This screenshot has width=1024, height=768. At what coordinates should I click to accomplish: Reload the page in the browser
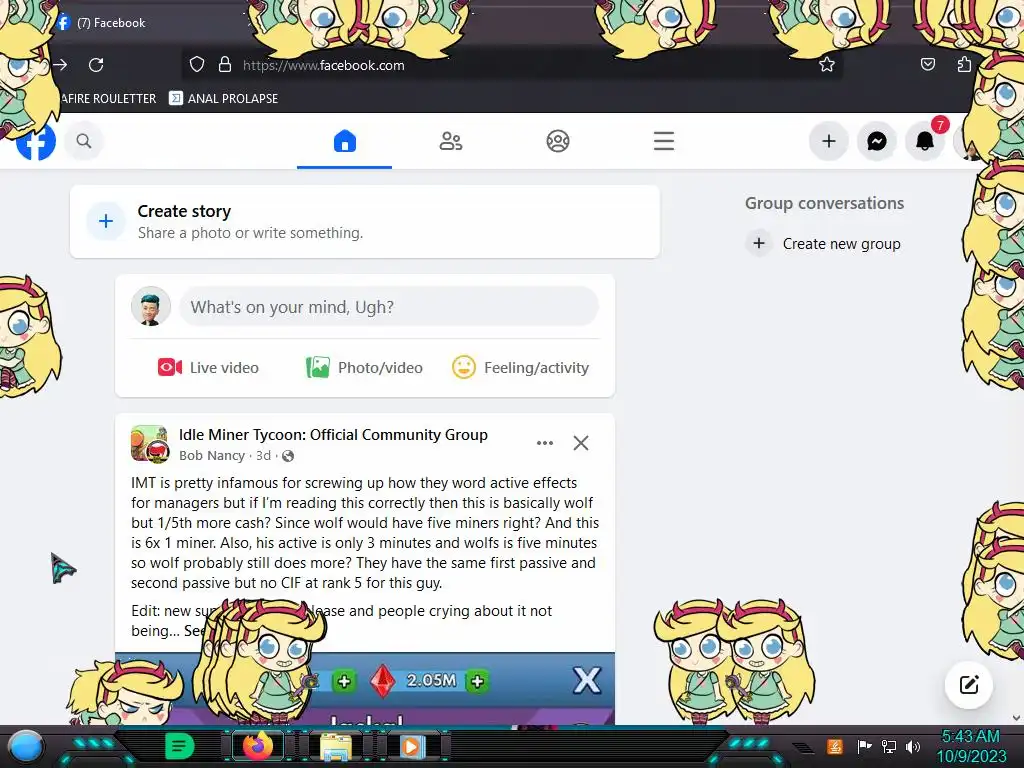pyautogui.click(x=96, y=65)
